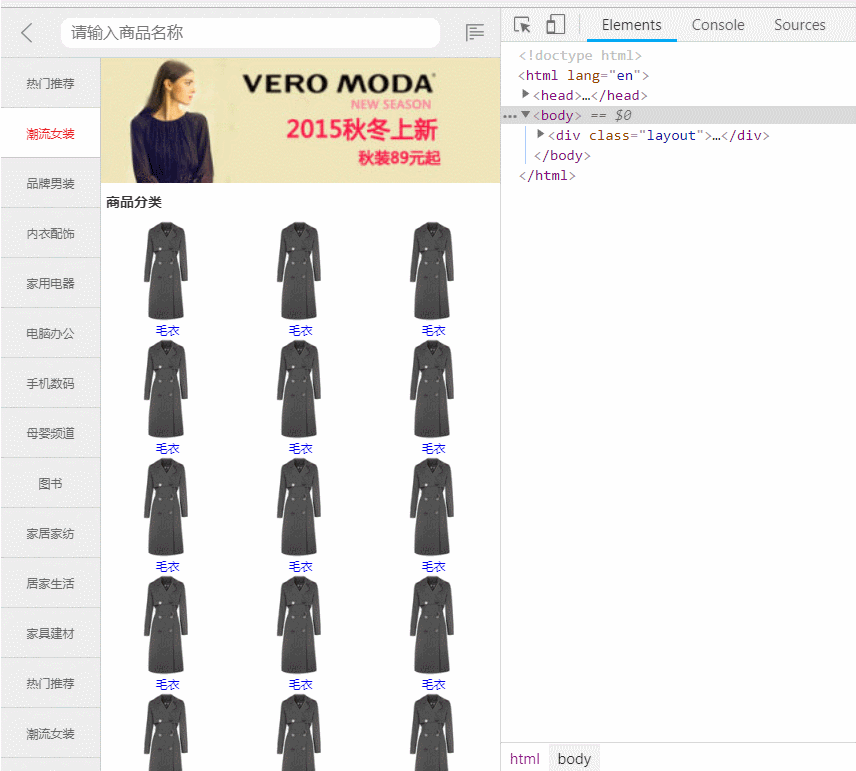The height and width of the screenshot is (771, 856).
Task: Open the 毛衣 link in row one, middle
Action: 300,330
